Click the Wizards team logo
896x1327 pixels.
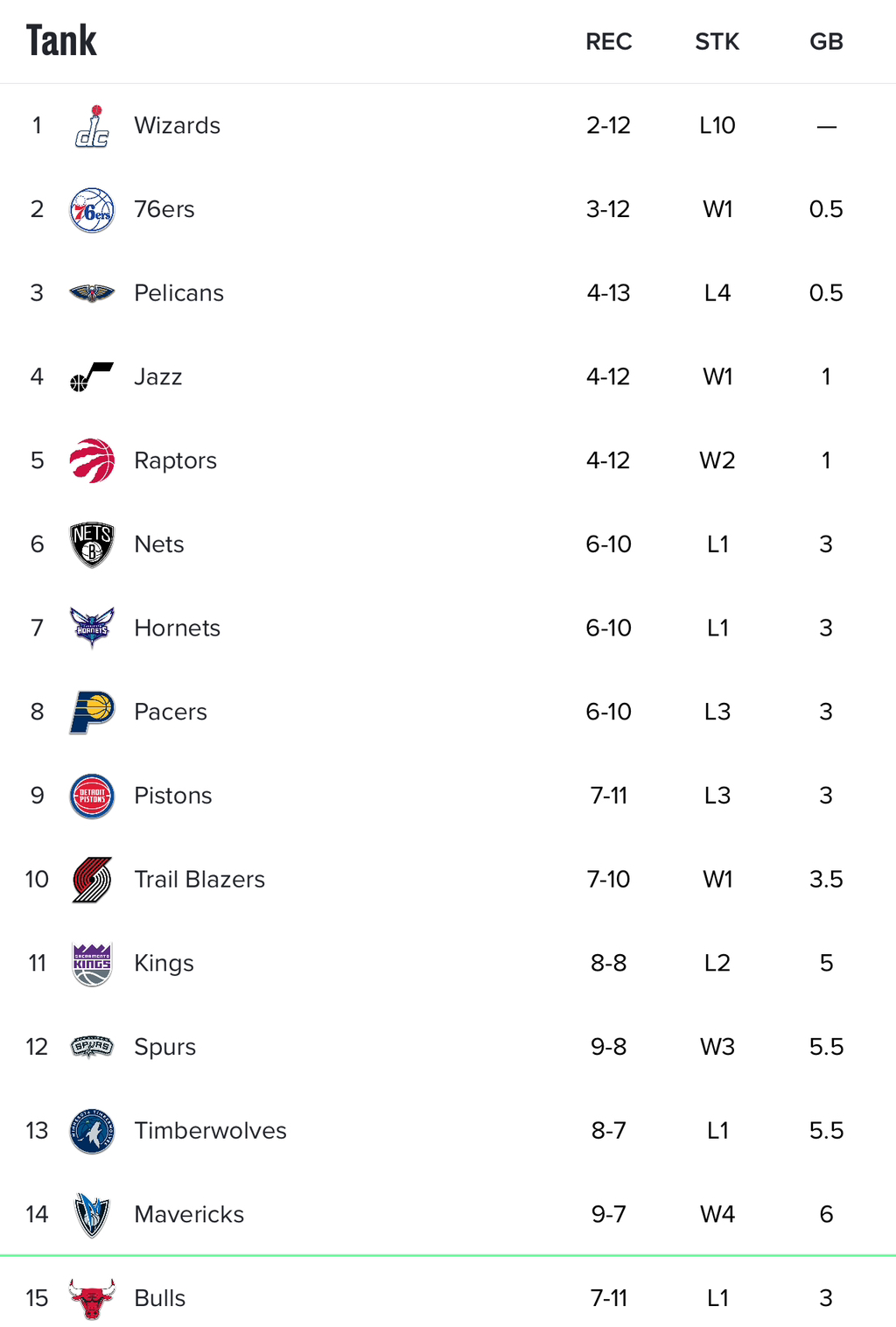(92, 126)
